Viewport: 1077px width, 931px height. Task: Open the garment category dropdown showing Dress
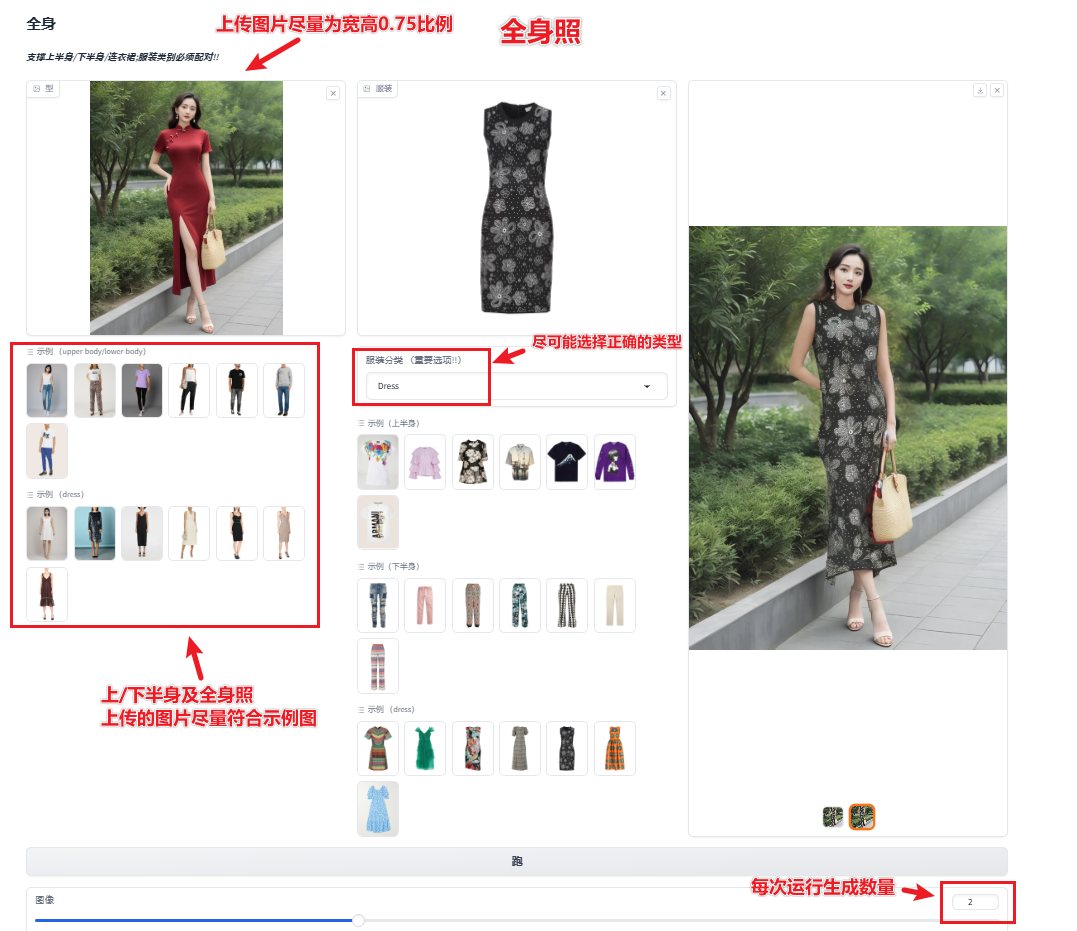[x=516, y=386]
